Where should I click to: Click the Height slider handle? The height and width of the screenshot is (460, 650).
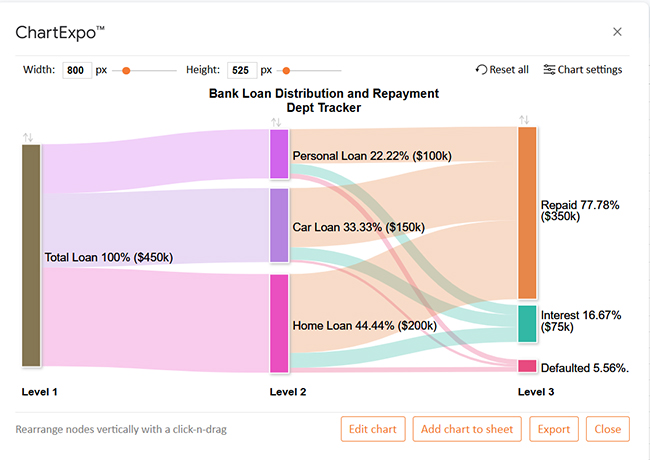286,71
